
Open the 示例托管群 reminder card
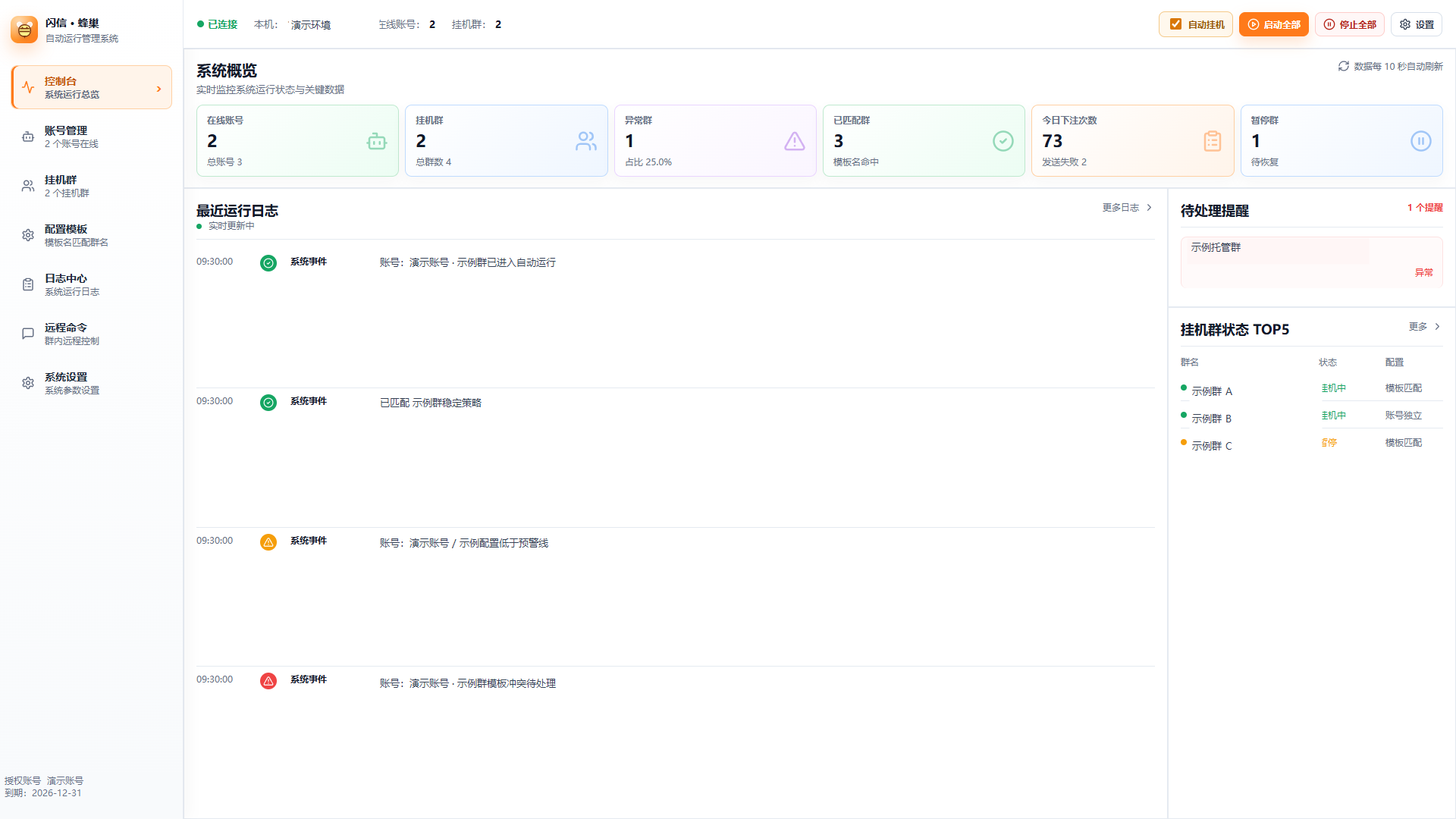coord(1311,262)
